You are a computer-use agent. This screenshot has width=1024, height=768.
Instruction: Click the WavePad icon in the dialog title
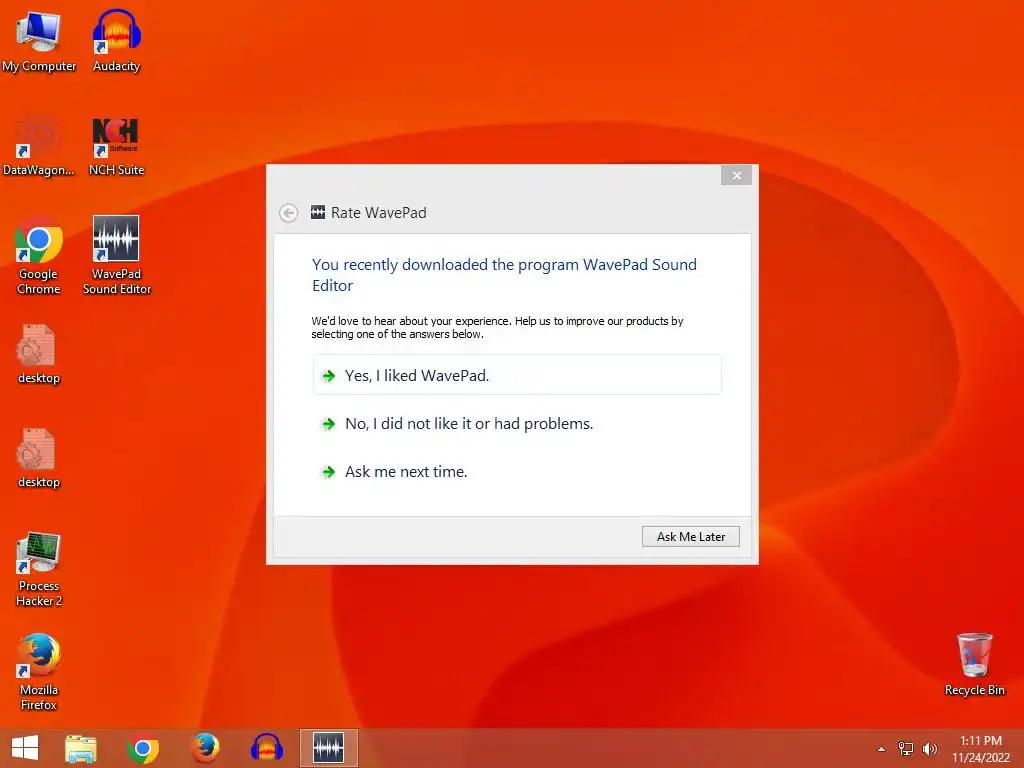[317, 212]
